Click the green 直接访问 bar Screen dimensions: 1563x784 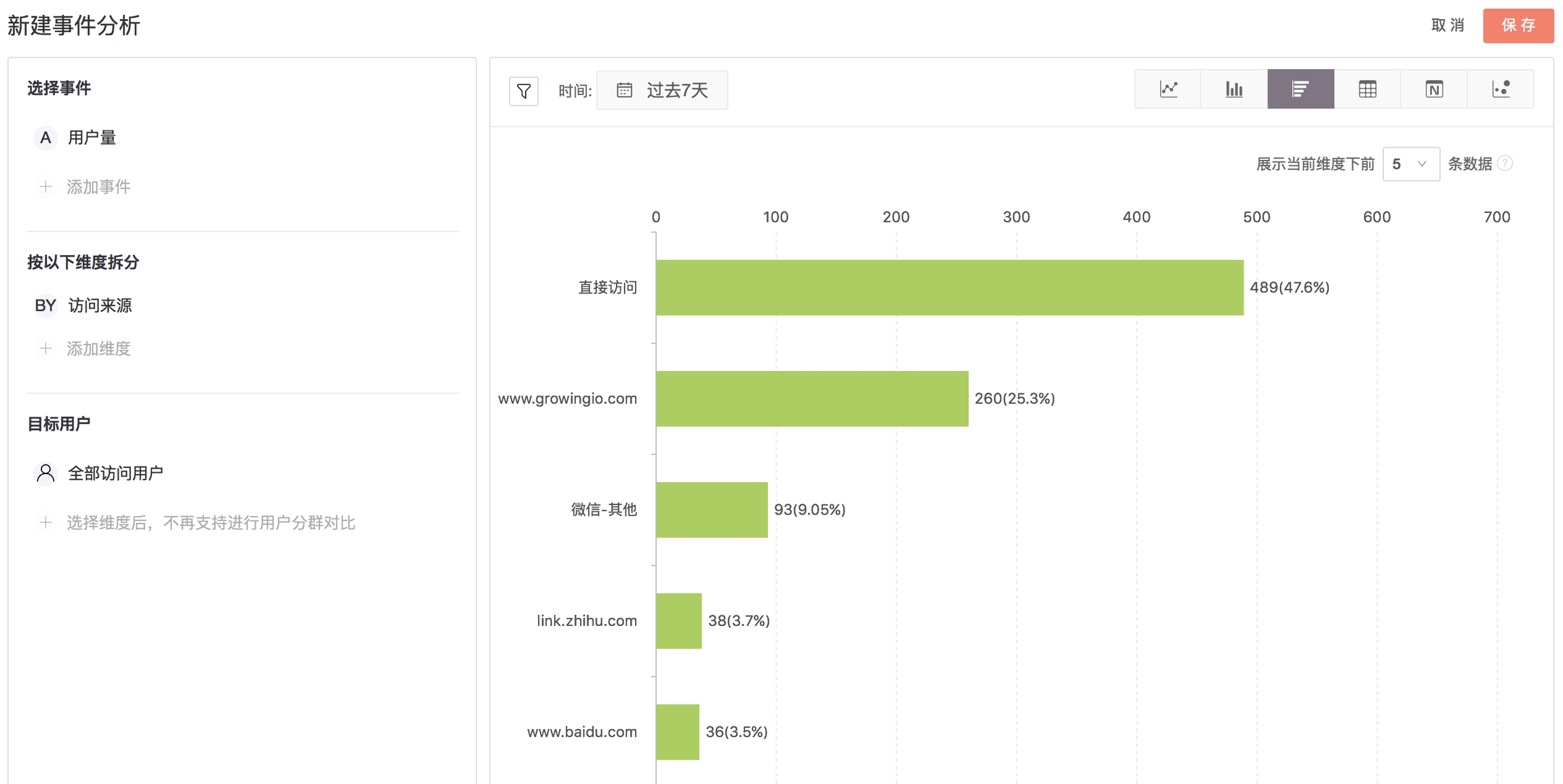pos(949,288)
